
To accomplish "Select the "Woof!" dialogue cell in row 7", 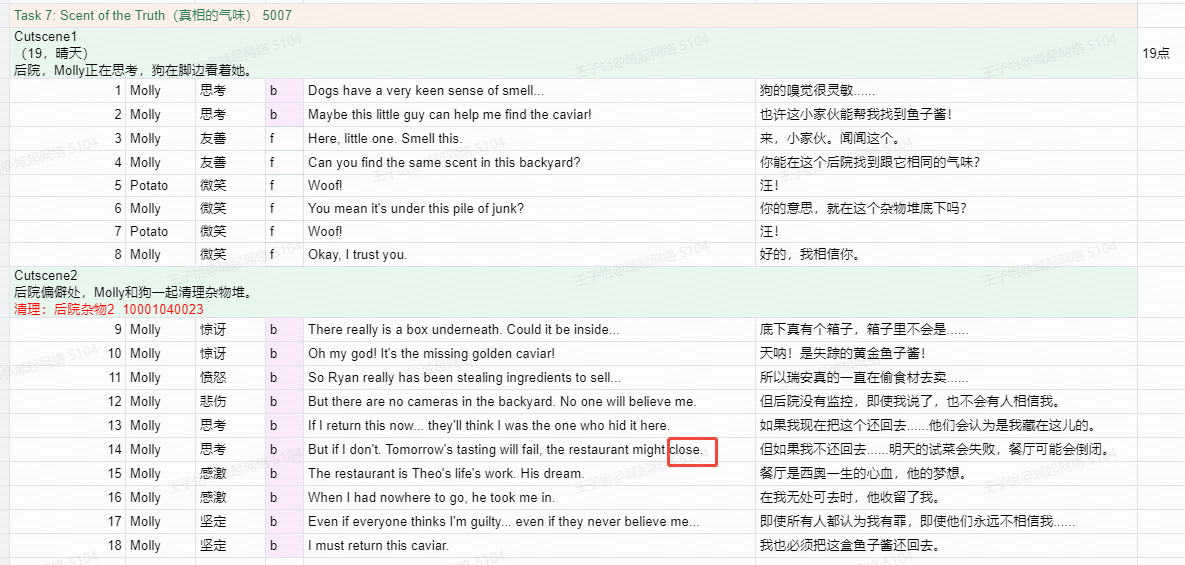I will click(325, 231).
